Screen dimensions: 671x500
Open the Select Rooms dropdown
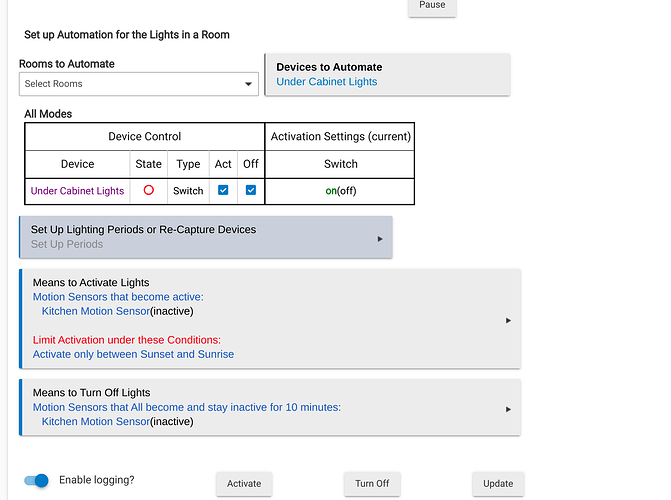click(139, 84)
